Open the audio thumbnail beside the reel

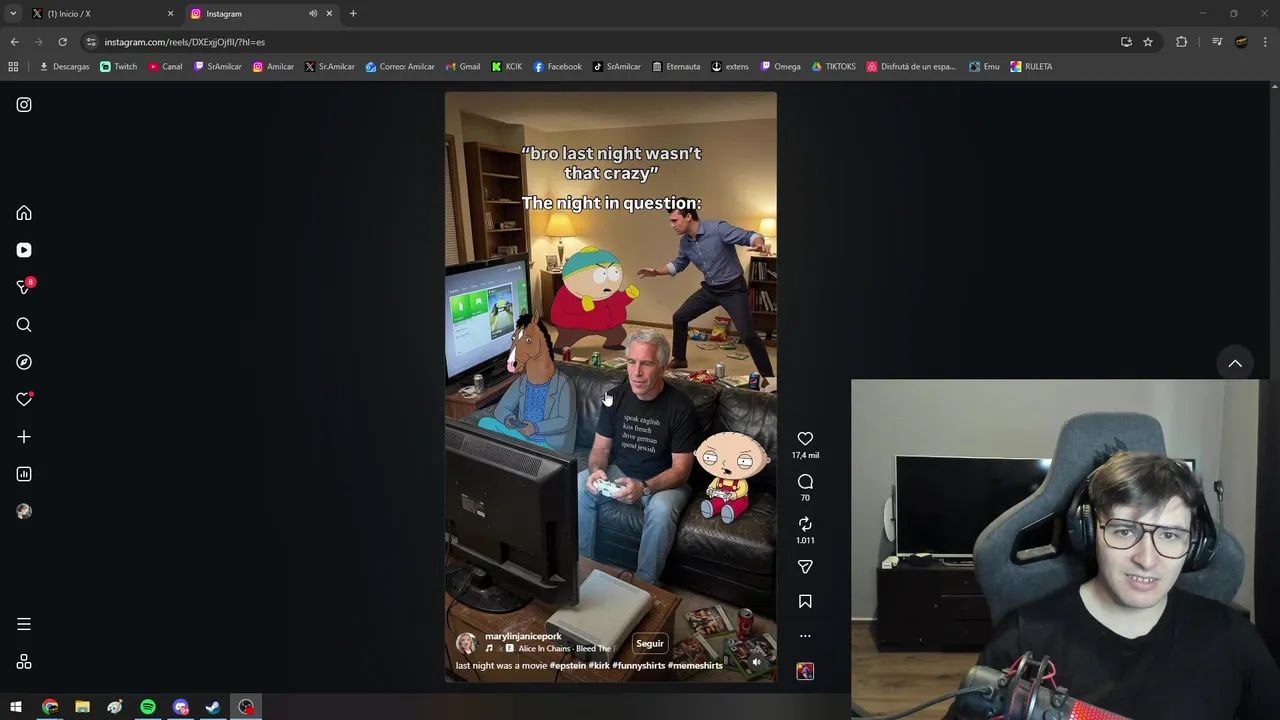(805, 671)
